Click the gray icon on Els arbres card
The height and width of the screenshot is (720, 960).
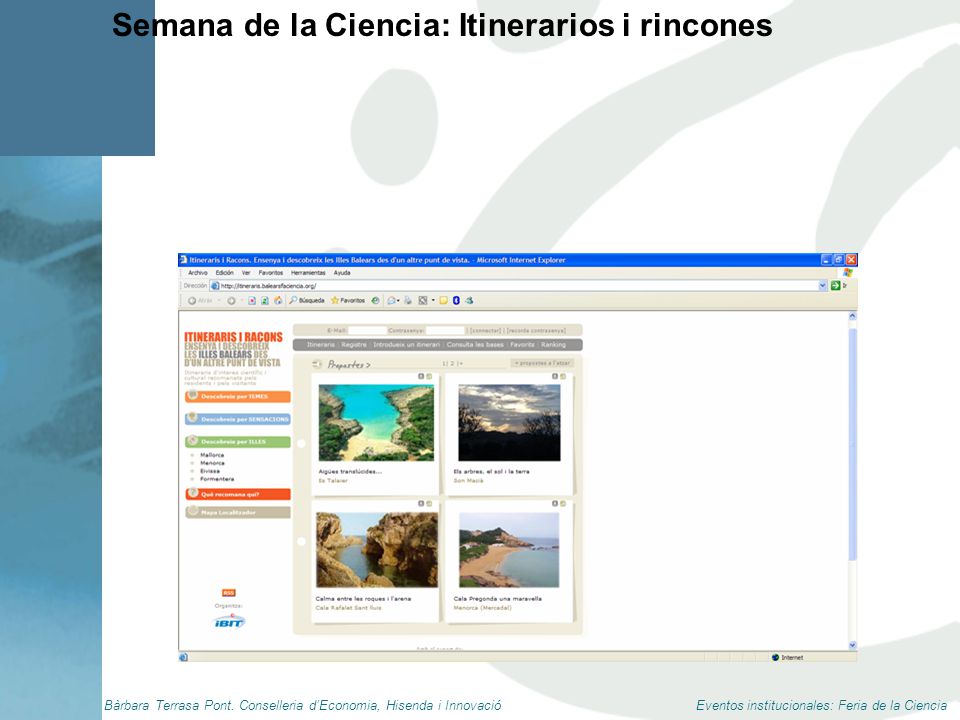555,377
